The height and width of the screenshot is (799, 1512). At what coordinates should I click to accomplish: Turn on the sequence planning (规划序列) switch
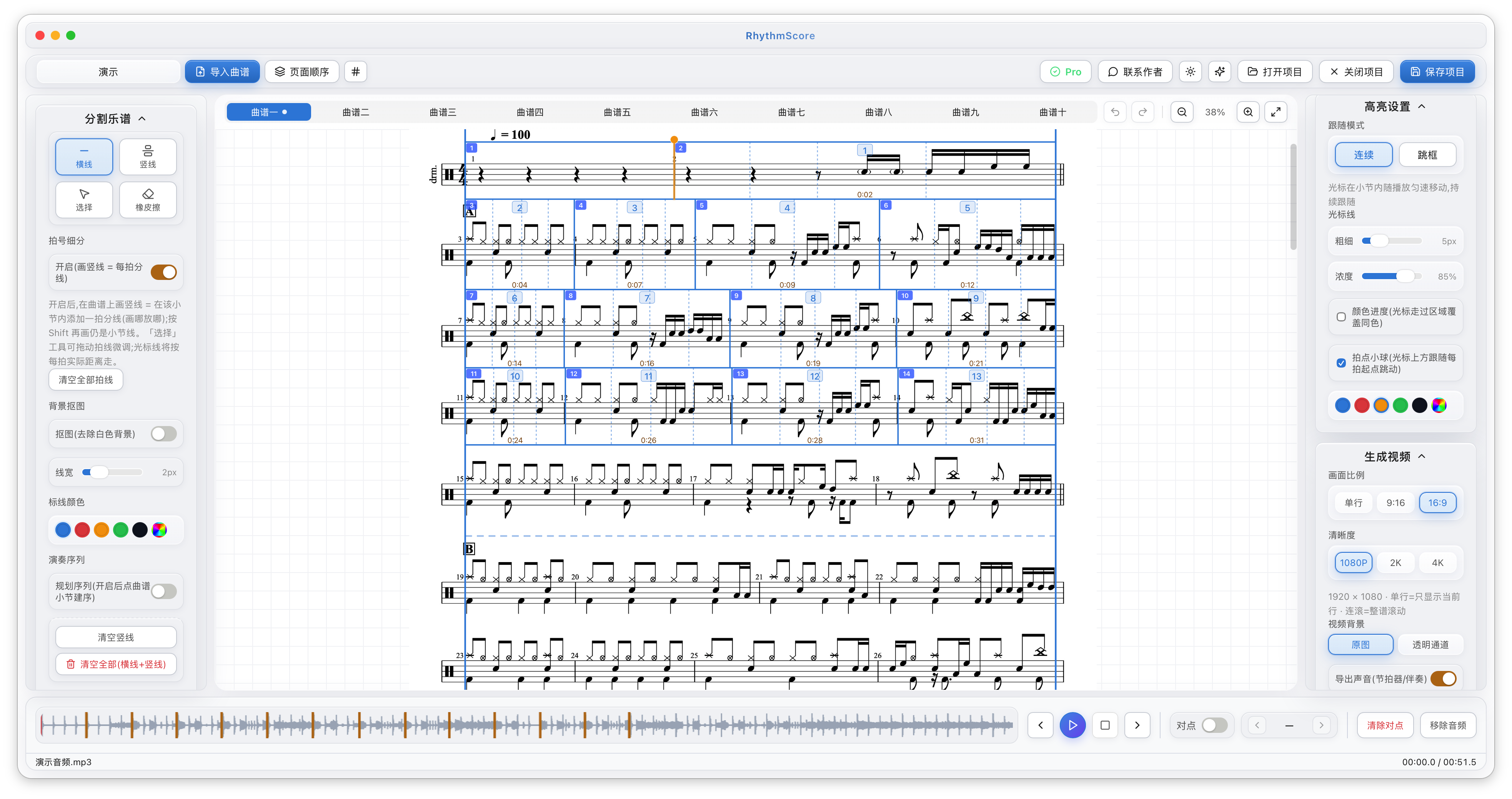[164, 591]
